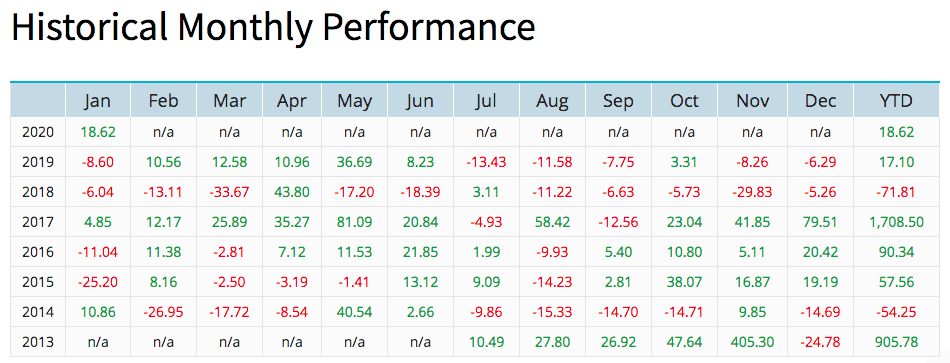Click the Historical Monthly Performance heading
The image size is (950, 363).
(273, 27)
